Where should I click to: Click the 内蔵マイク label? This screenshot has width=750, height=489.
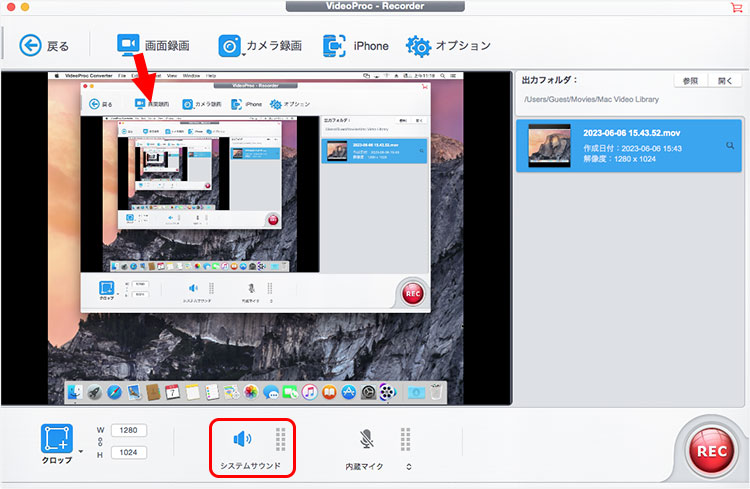(364, 467)
